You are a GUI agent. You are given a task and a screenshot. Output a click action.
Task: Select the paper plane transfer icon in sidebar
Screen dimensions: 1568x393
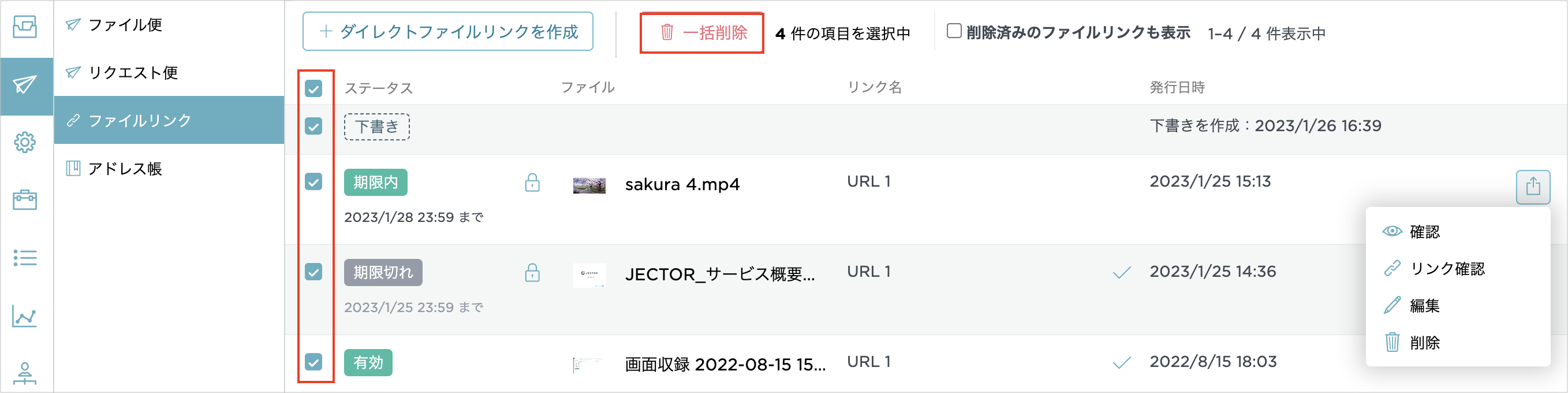25,86
